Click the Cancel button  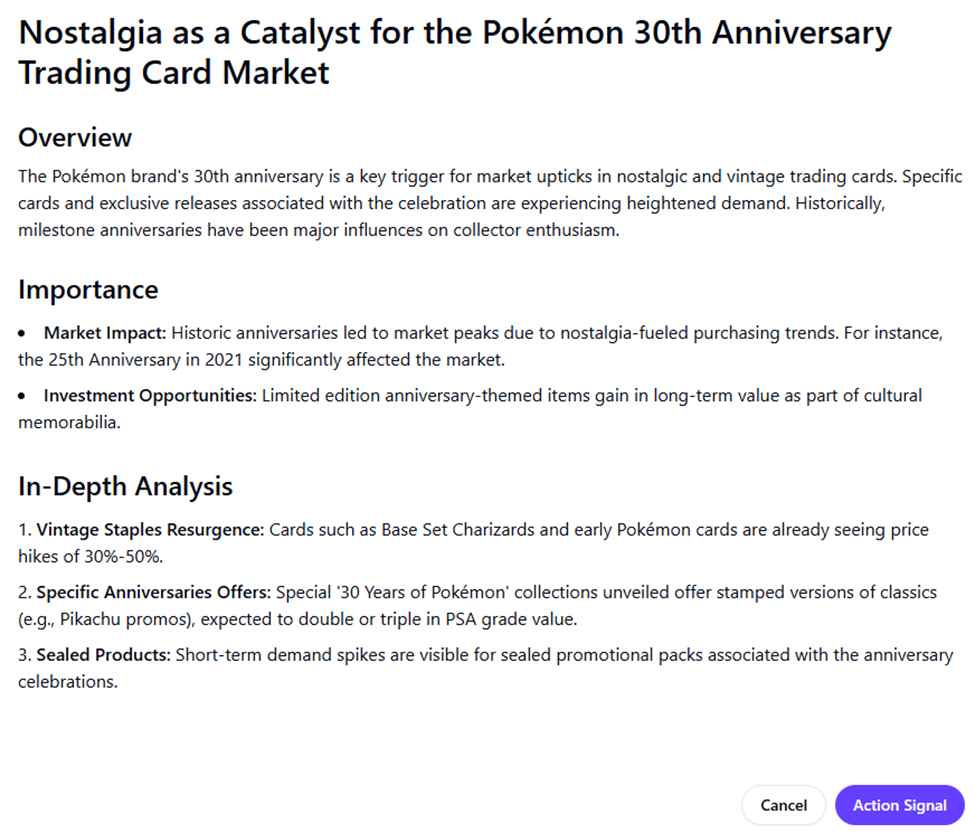pos(783,805)
